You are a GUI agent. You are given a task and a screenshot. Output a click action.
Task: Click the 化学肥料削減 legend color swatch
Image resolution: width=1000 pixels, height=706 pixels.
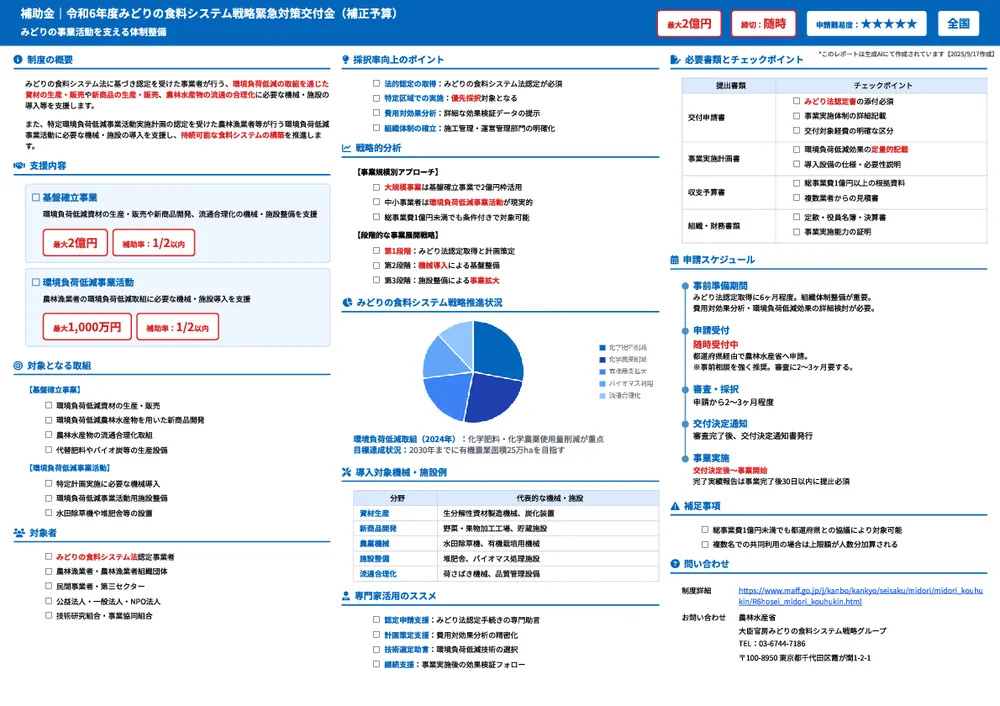point(602,346)
